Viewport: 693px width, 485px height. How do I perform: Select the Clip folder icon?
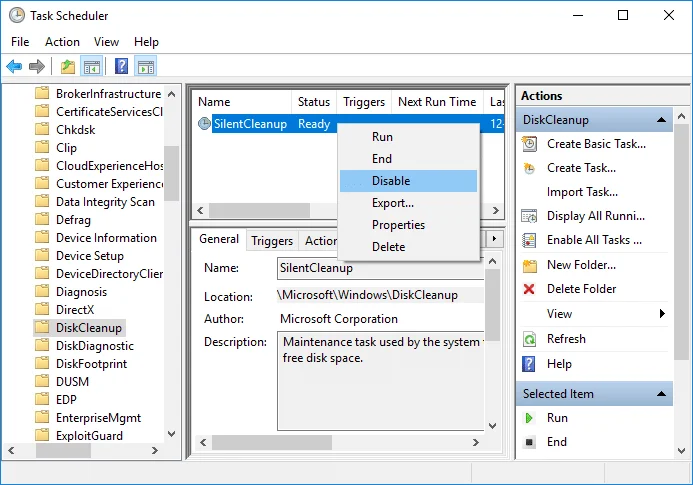click(x=42, y=147)
